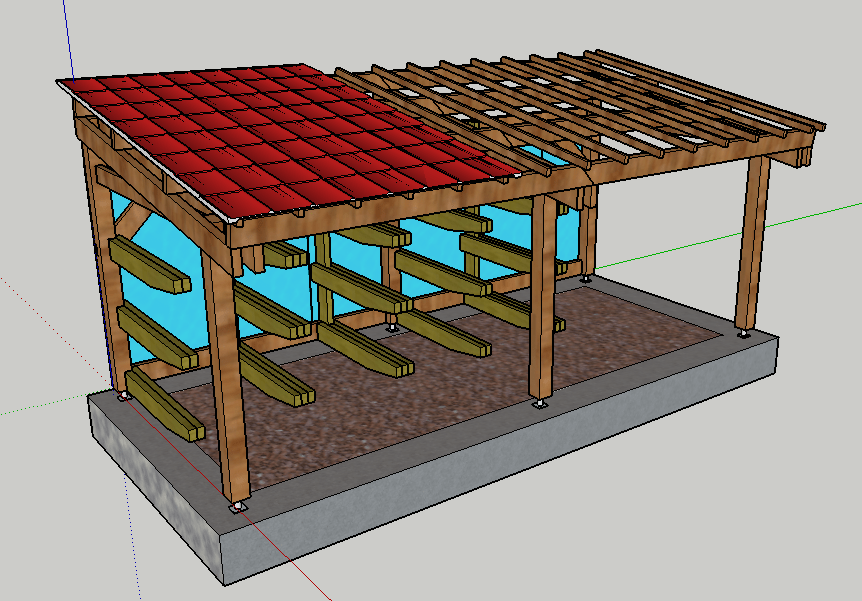Select the far right timber post
862x601 pixels.
tap(752, 243)
